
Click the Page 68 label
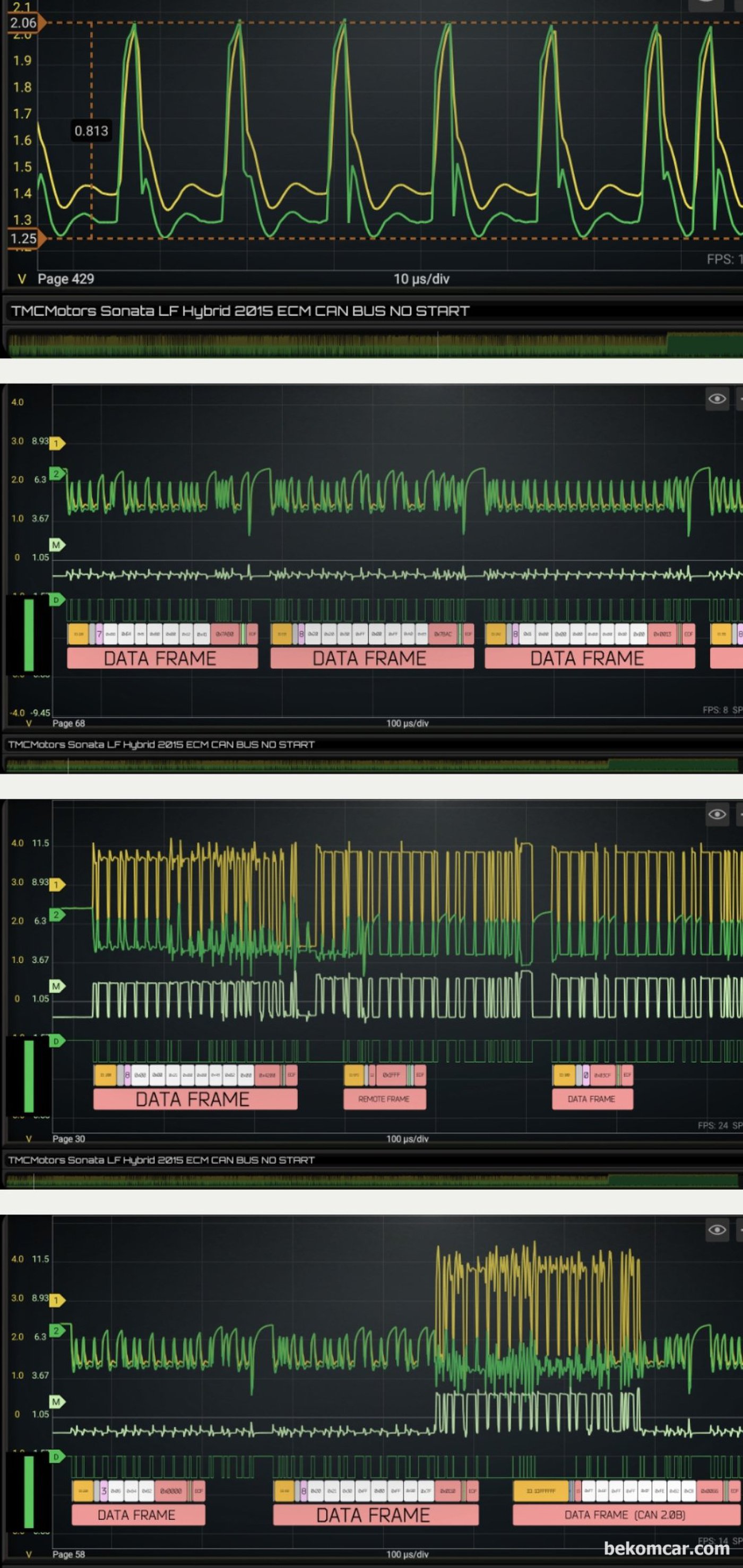pos(69,723)
